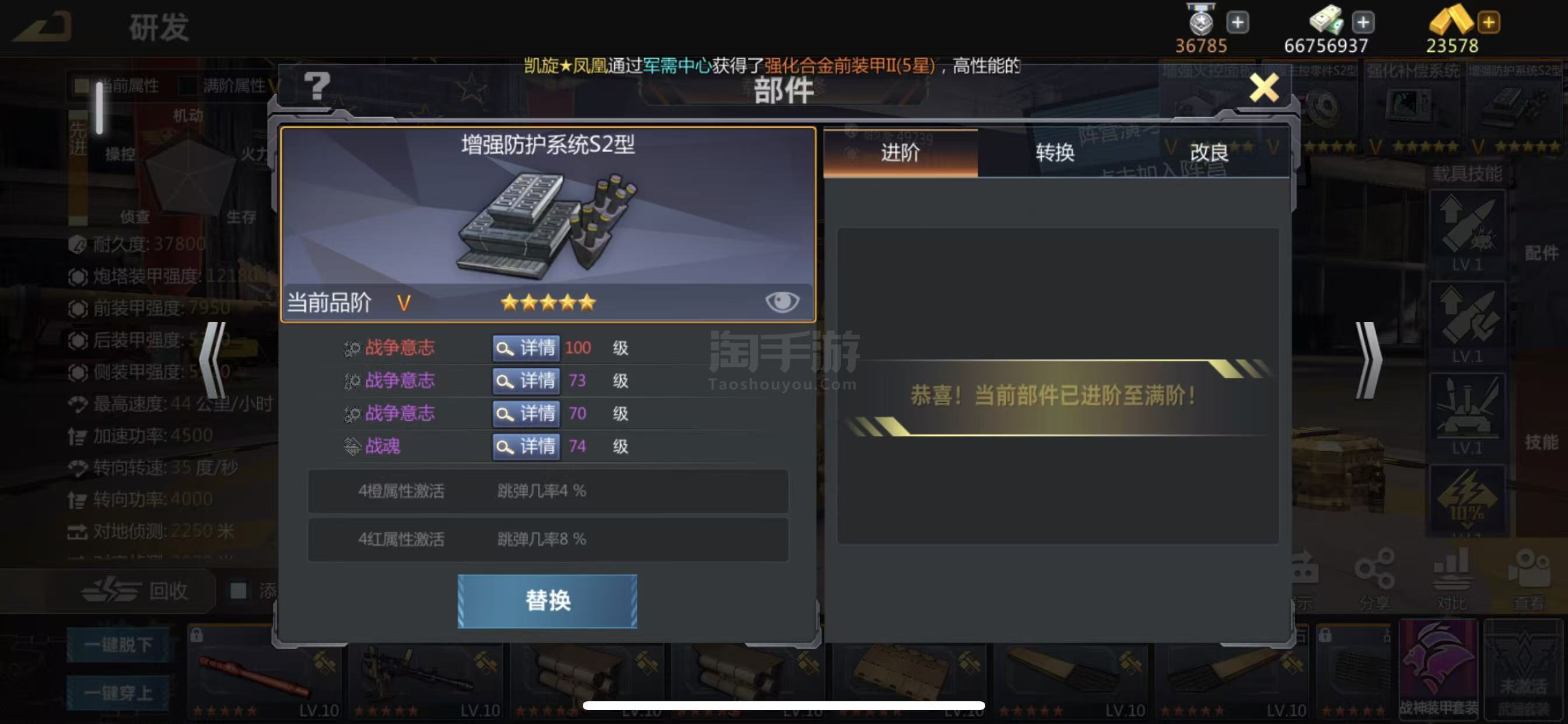Click the white vertical slider handle

[x=99, y=108]
